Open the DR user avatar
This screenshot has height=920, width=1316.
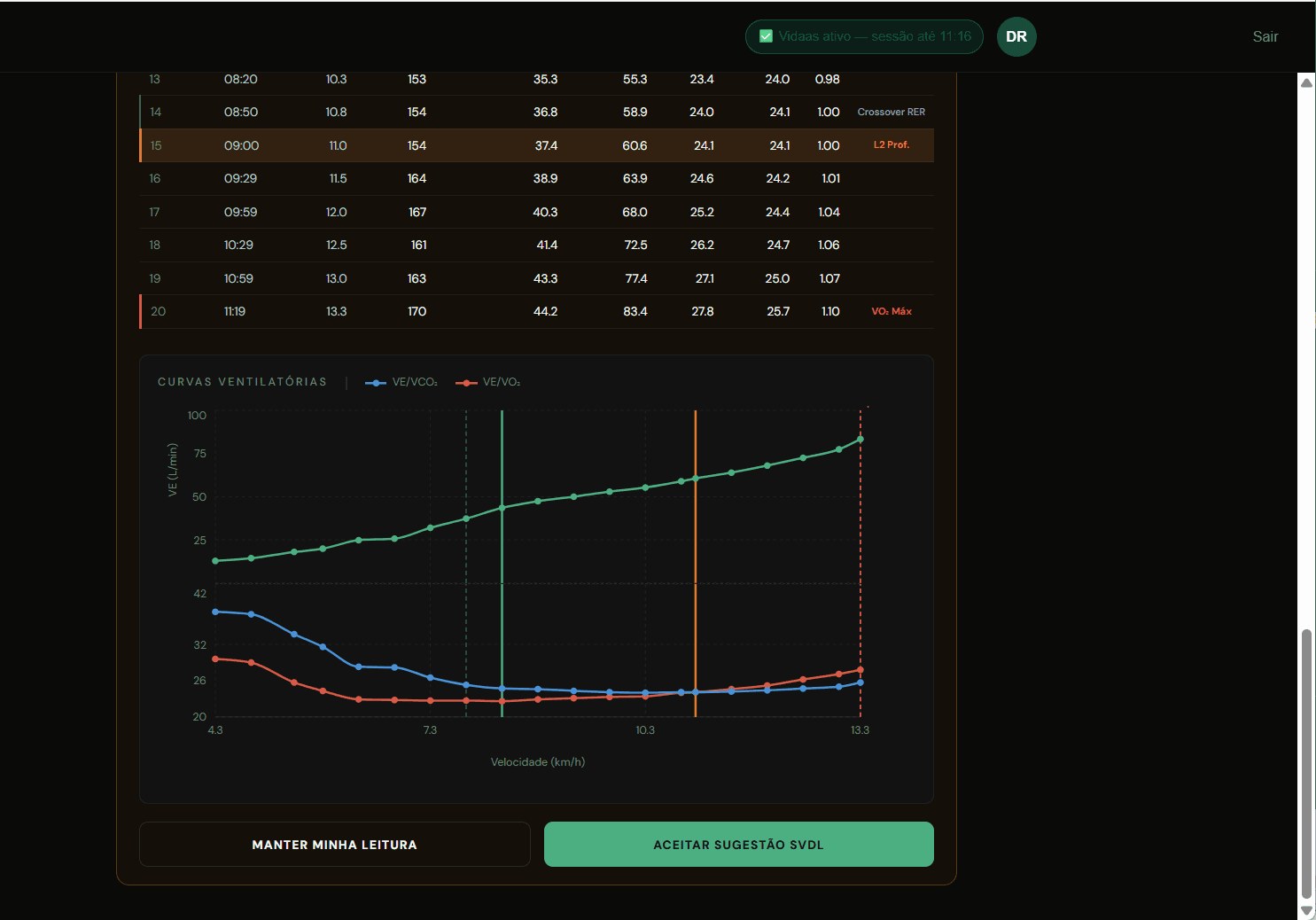(1016, 36)
